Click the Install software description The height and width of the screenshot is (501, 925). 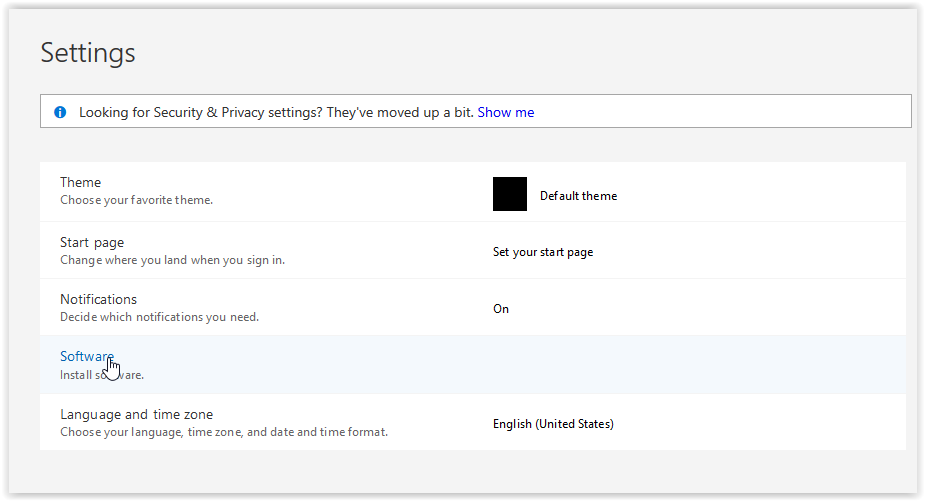101,375
